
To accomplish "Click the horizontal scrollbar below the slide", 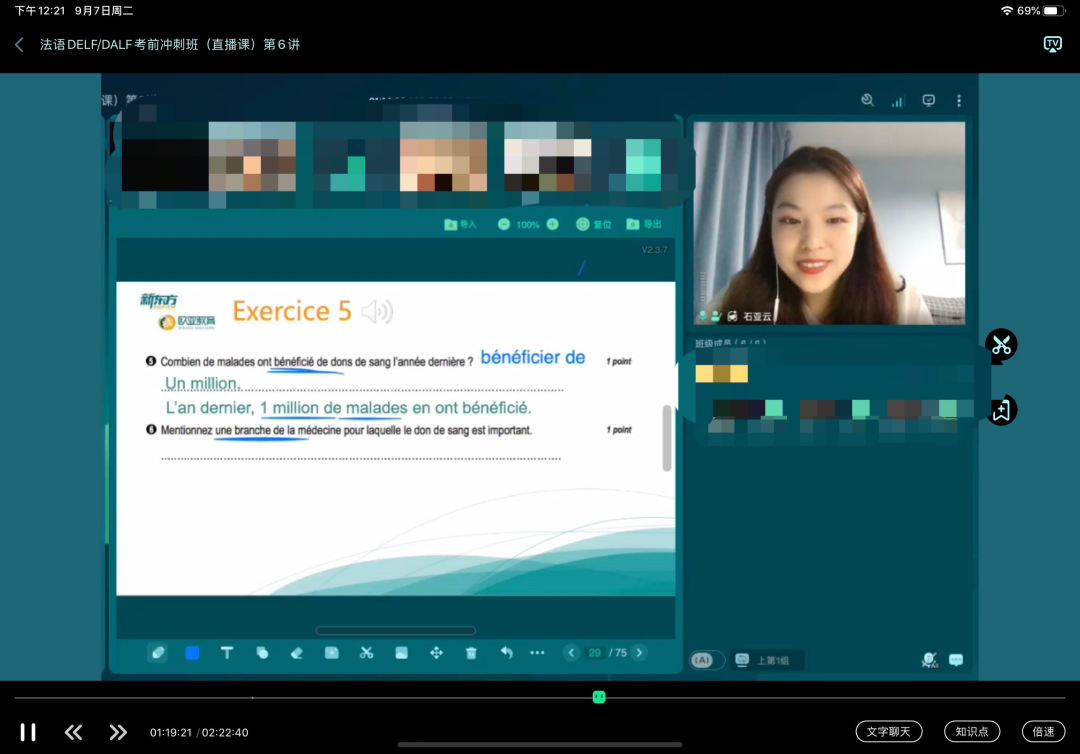I will 395,631.
